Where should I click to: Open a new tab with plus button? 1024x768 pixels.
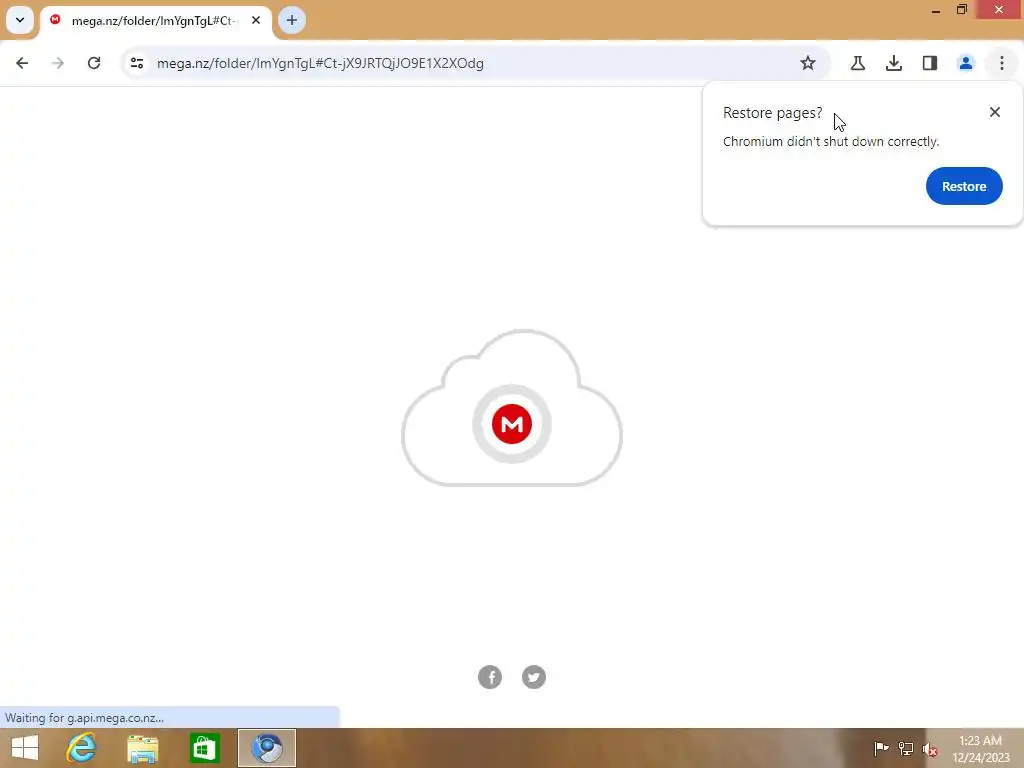coord(292,20)
